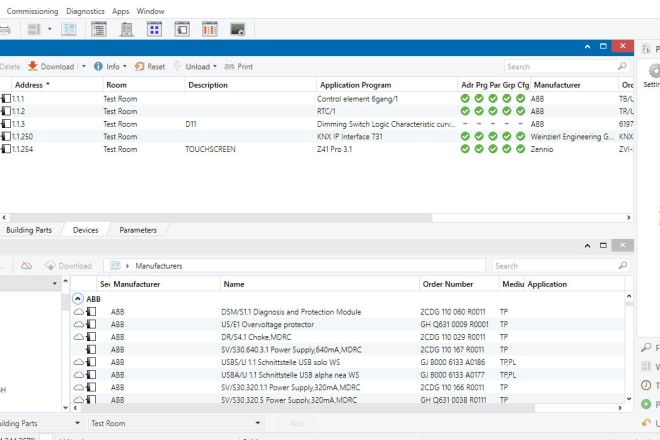Viewport: 660px width, 440px height.
Task: Switch to the Building Parts tab
Action: pyautogui.click(x=29, y=230)
